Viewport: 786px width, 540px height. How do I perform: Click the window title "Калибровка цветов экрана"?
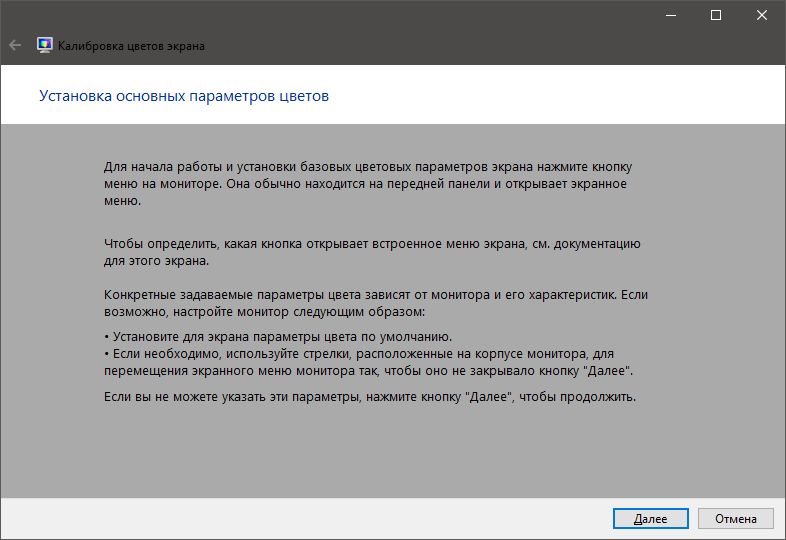click(x=132, y=46)
